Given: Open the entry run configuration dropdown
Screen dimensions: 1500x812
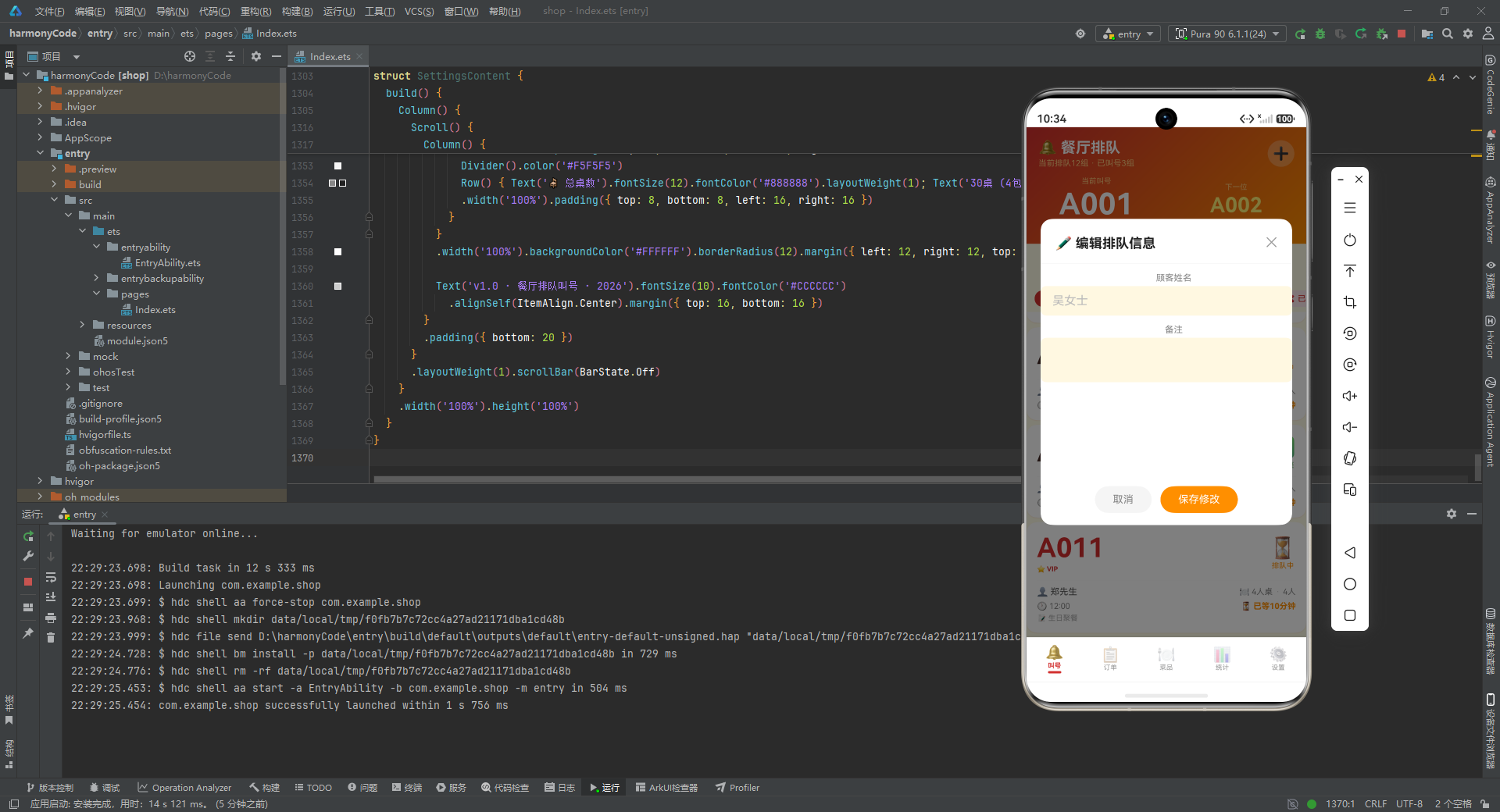Looking at the screenshot, I should (x=1128, y=34).
